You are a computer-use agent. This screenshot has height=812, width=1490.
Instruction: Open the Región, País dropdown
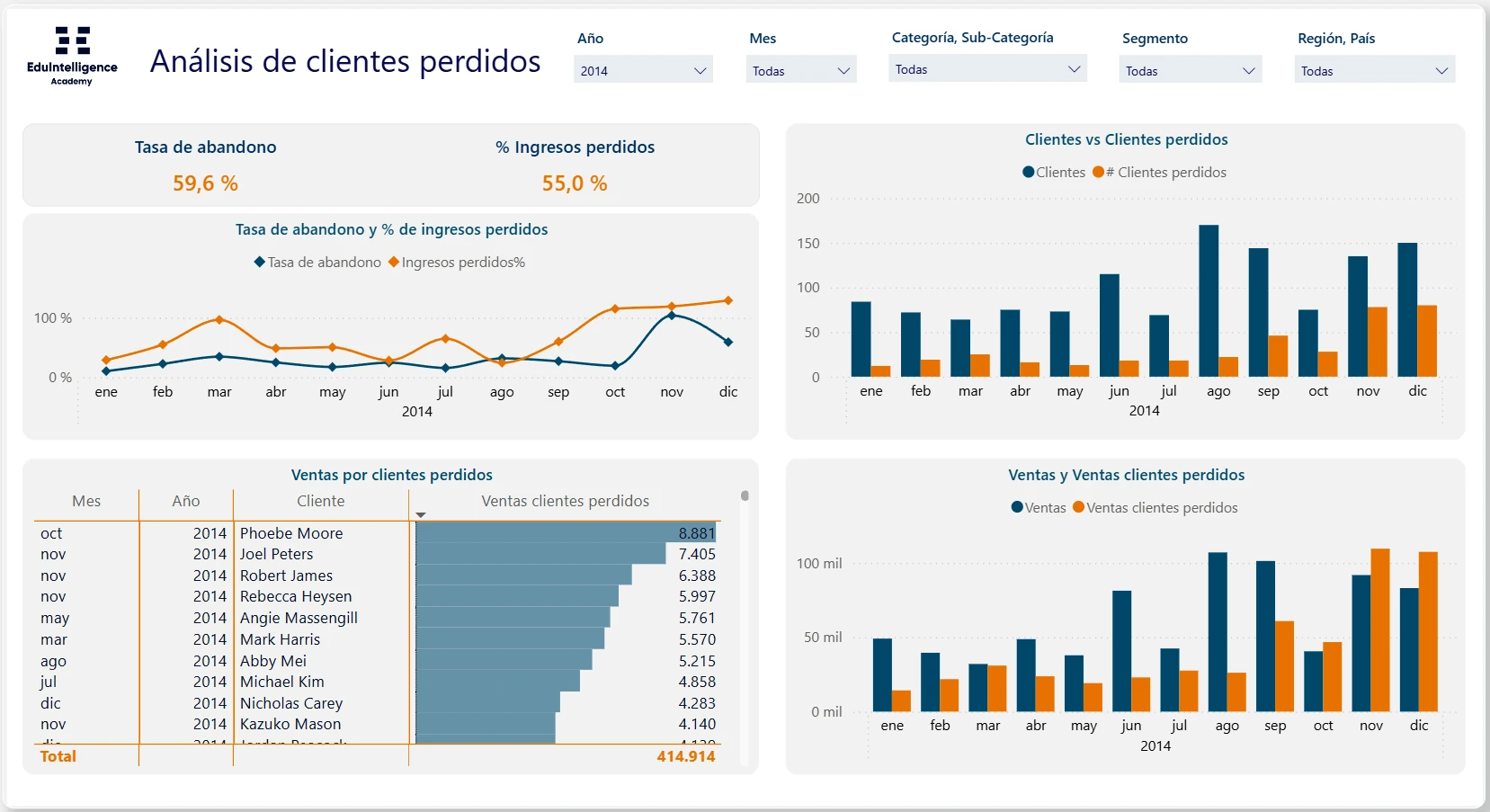[1374, 70]
